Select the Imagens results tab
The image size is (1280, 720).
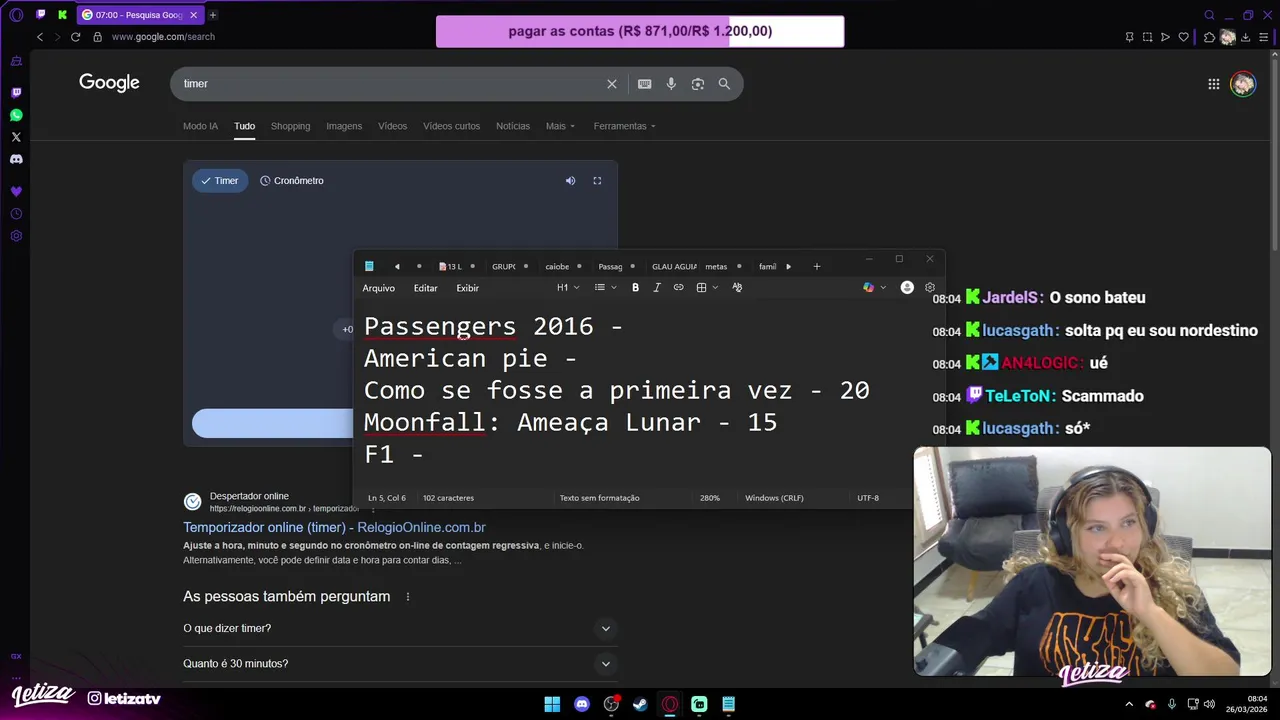pyautogui.click(x=344, y=126)
